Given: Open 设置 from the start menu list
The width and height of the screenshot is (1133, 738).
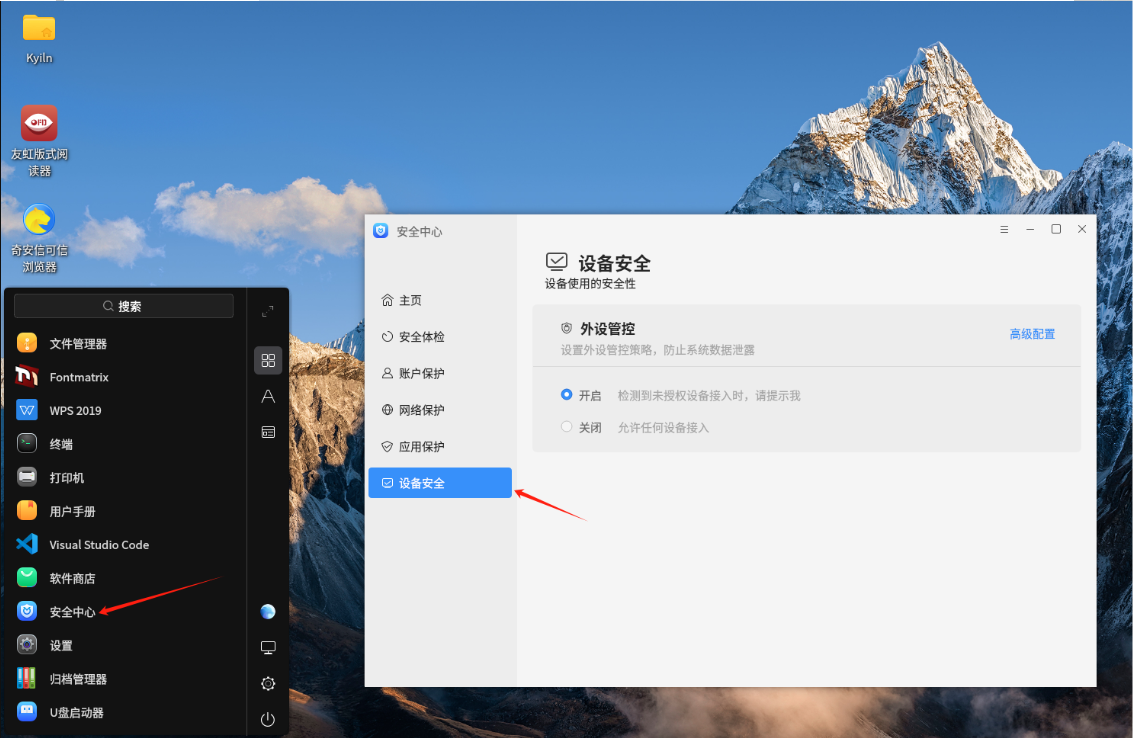Looking at the screenshot, I should click(124, 645).
